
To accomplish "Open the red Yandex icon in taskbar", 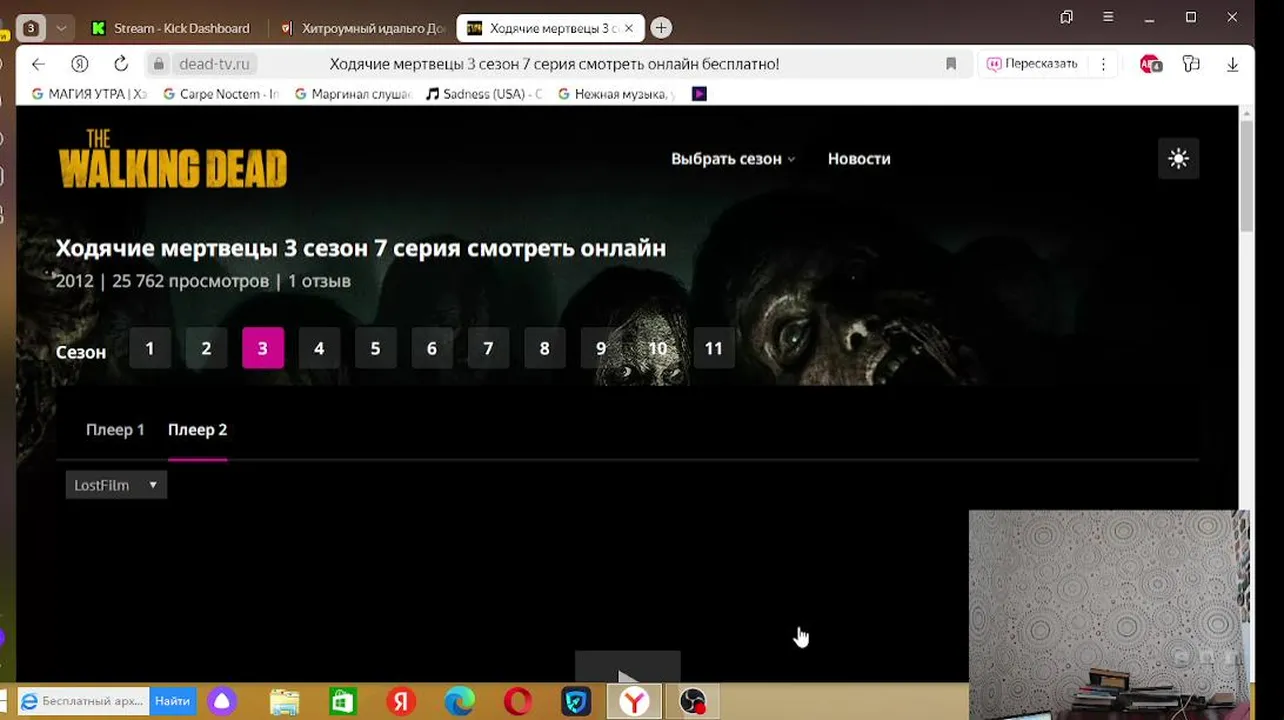I will 401,702.
